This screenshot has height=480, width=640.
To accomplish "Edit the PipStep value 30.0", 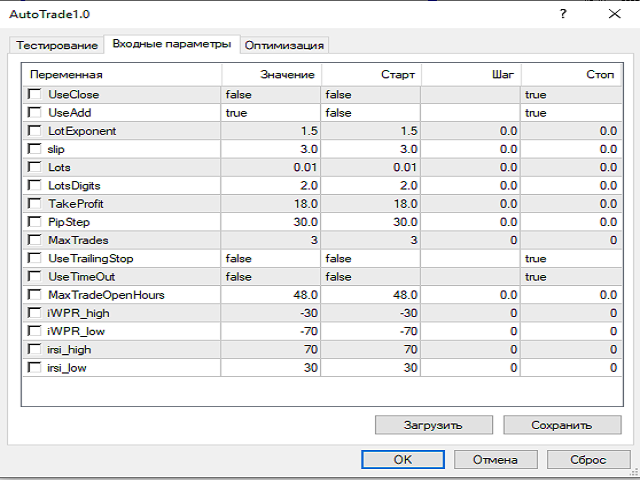I will pyautogui.click(x=271, y=222).
